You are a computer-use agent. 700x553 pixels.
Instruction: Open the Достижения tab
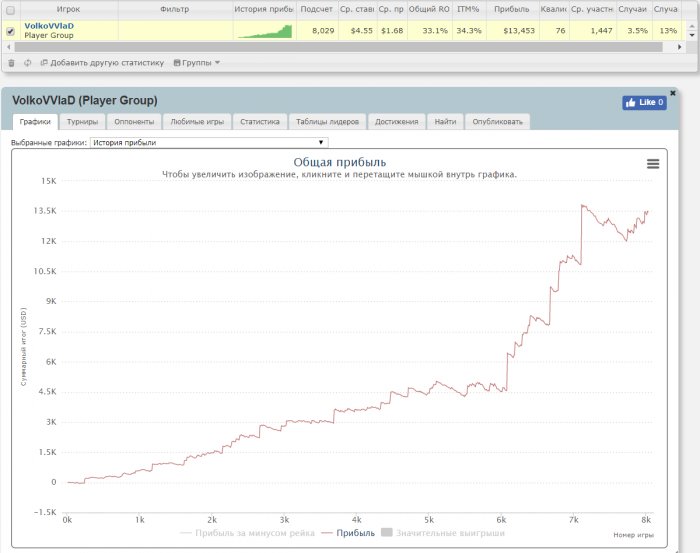click(396, 121)
